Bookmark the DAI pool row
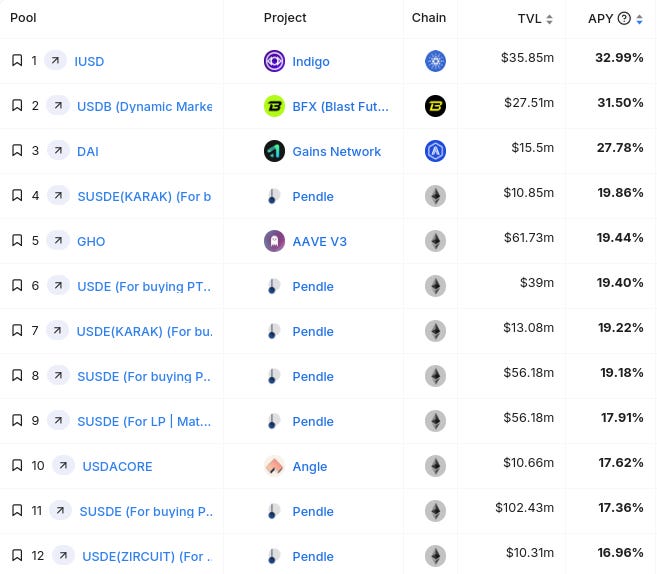657x574 pixels. point(17,150)
